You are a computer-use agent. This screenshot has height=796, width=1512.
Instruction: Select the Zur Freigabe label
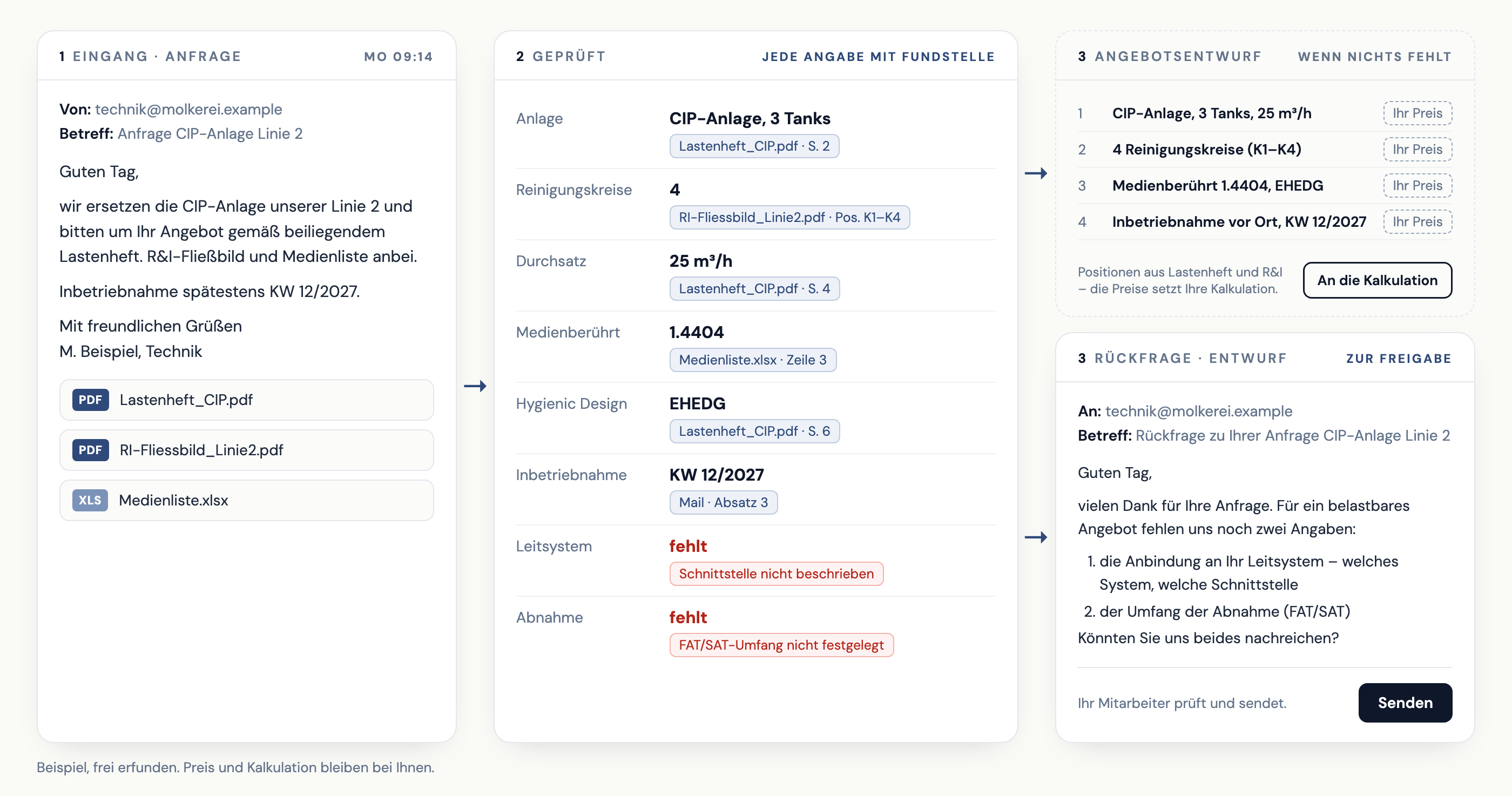click(x=1399, y=358)
